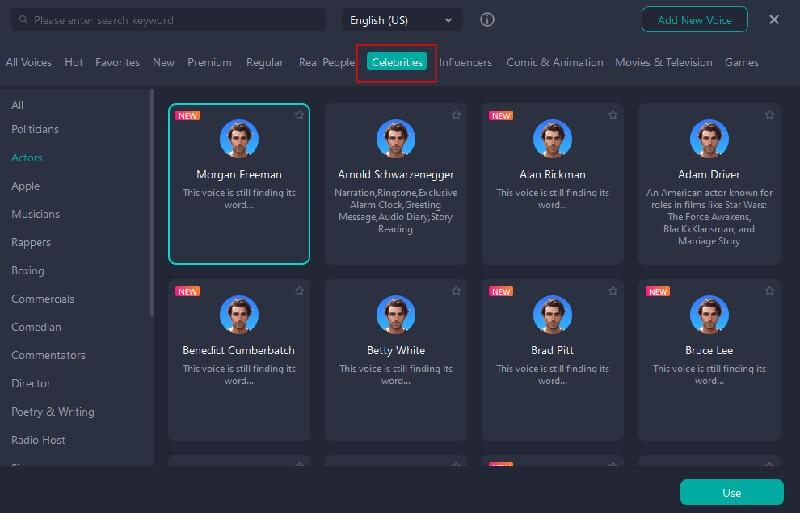This screenshot has height=513, width=800.
Task: Open the Movies & Television tab
Action: [x=664, y=62]
